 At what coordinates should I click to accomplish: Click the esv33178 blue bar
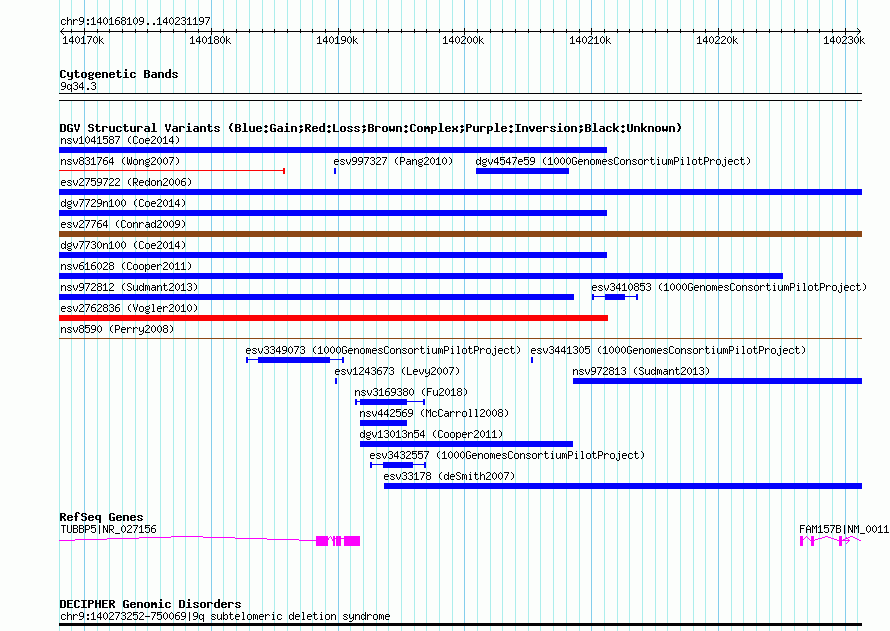tap(623, 486)
